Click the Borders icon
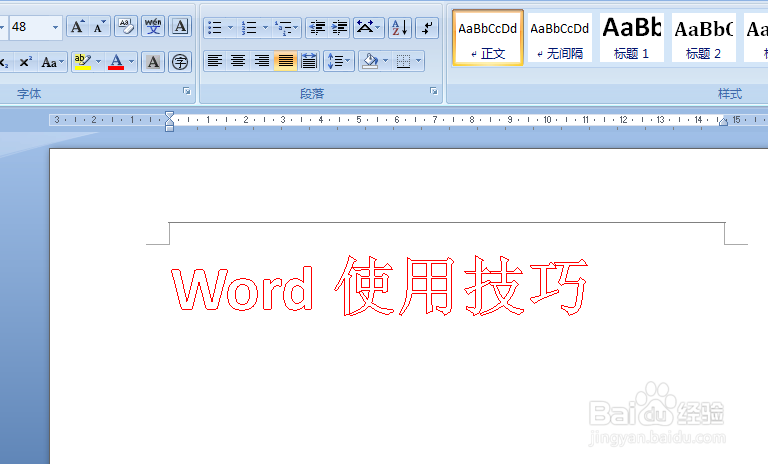Viewport: 768px width, 464px height. pos(403,61)
